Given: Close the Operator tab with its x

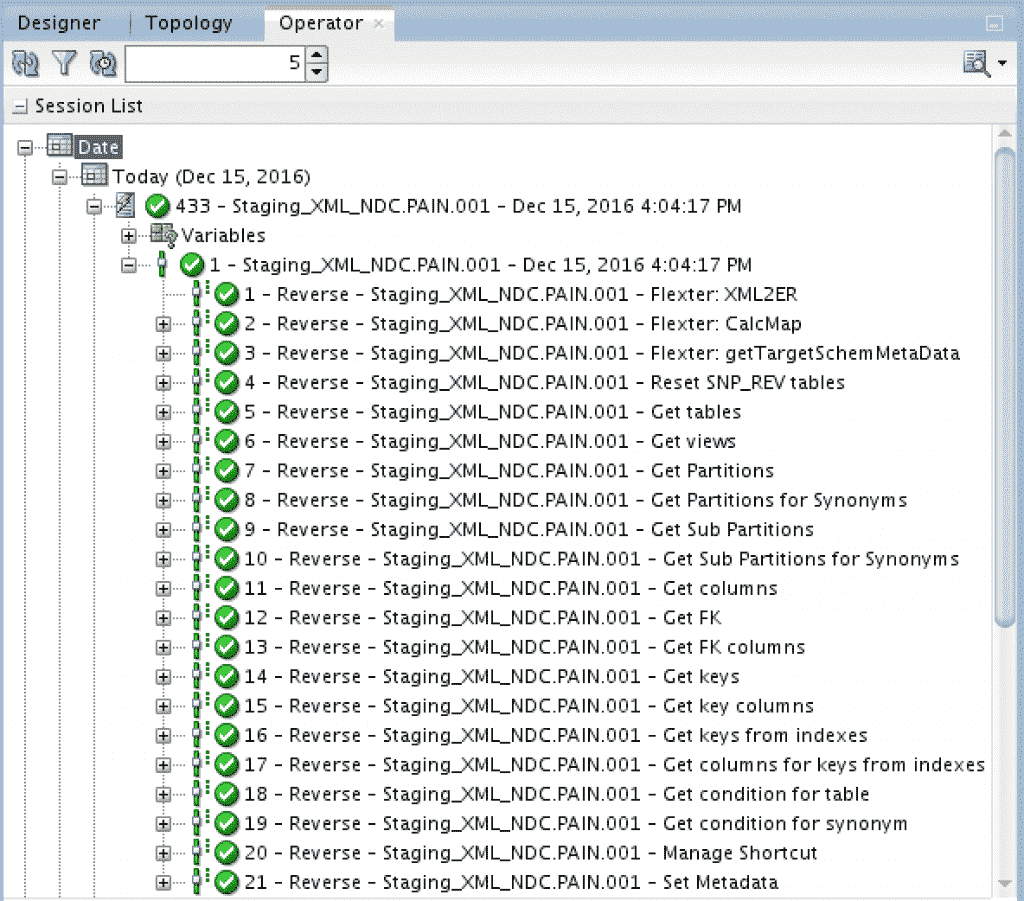Looking at the screenshot, I should [378, 24].
